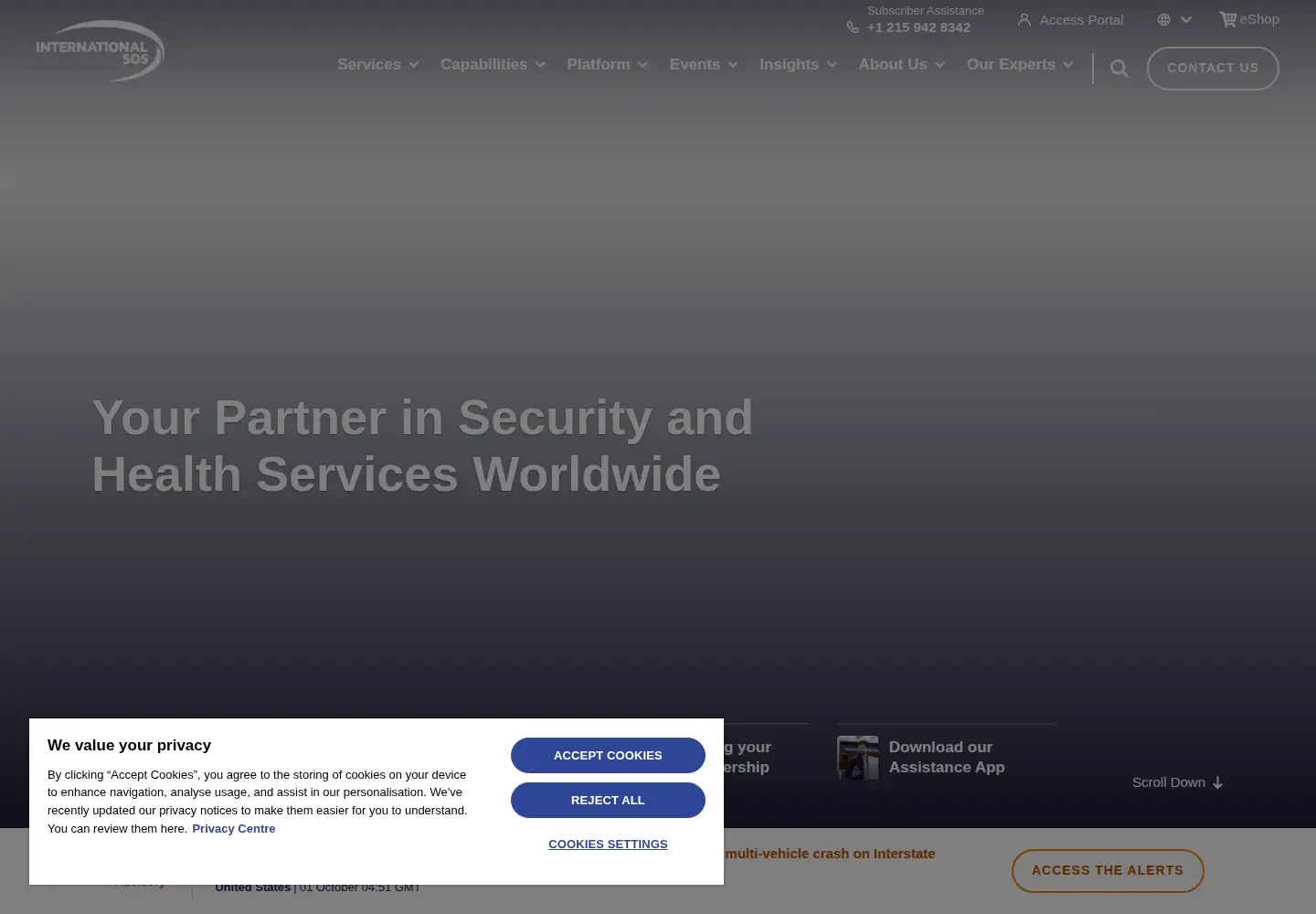This screenshot has width=1316, height=914.
Task: Click the Scroll Down text
Action: coord(1168,782)
